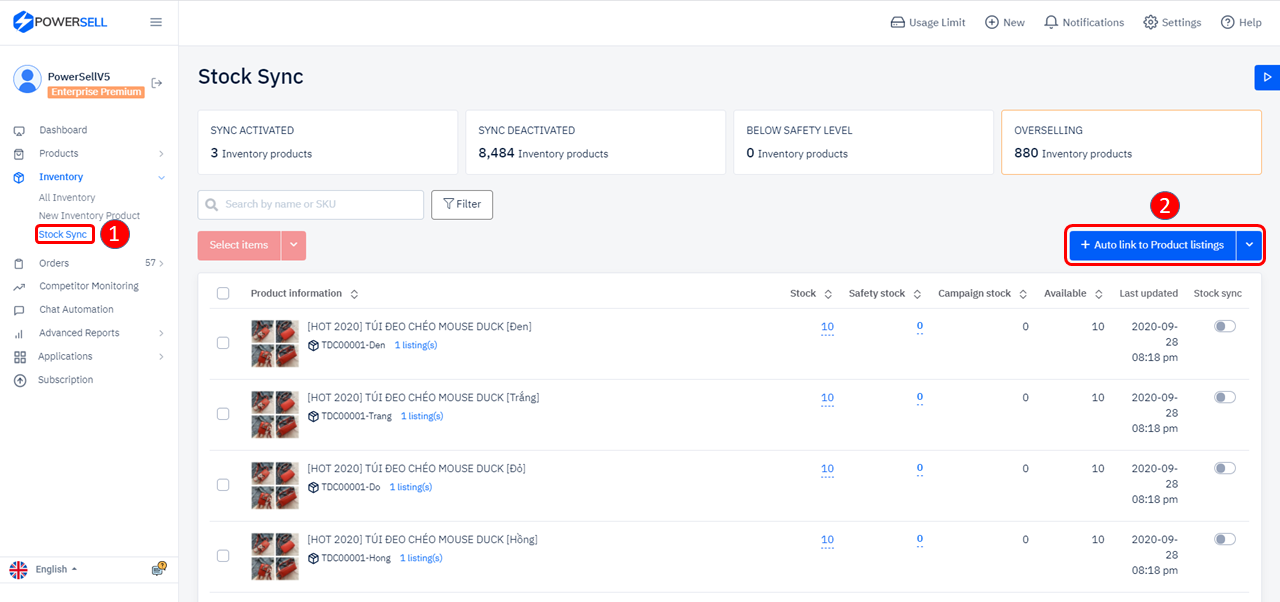Click the SKU box icon for TDC00001-Den

pyautogui.click(x=313, y=345)
